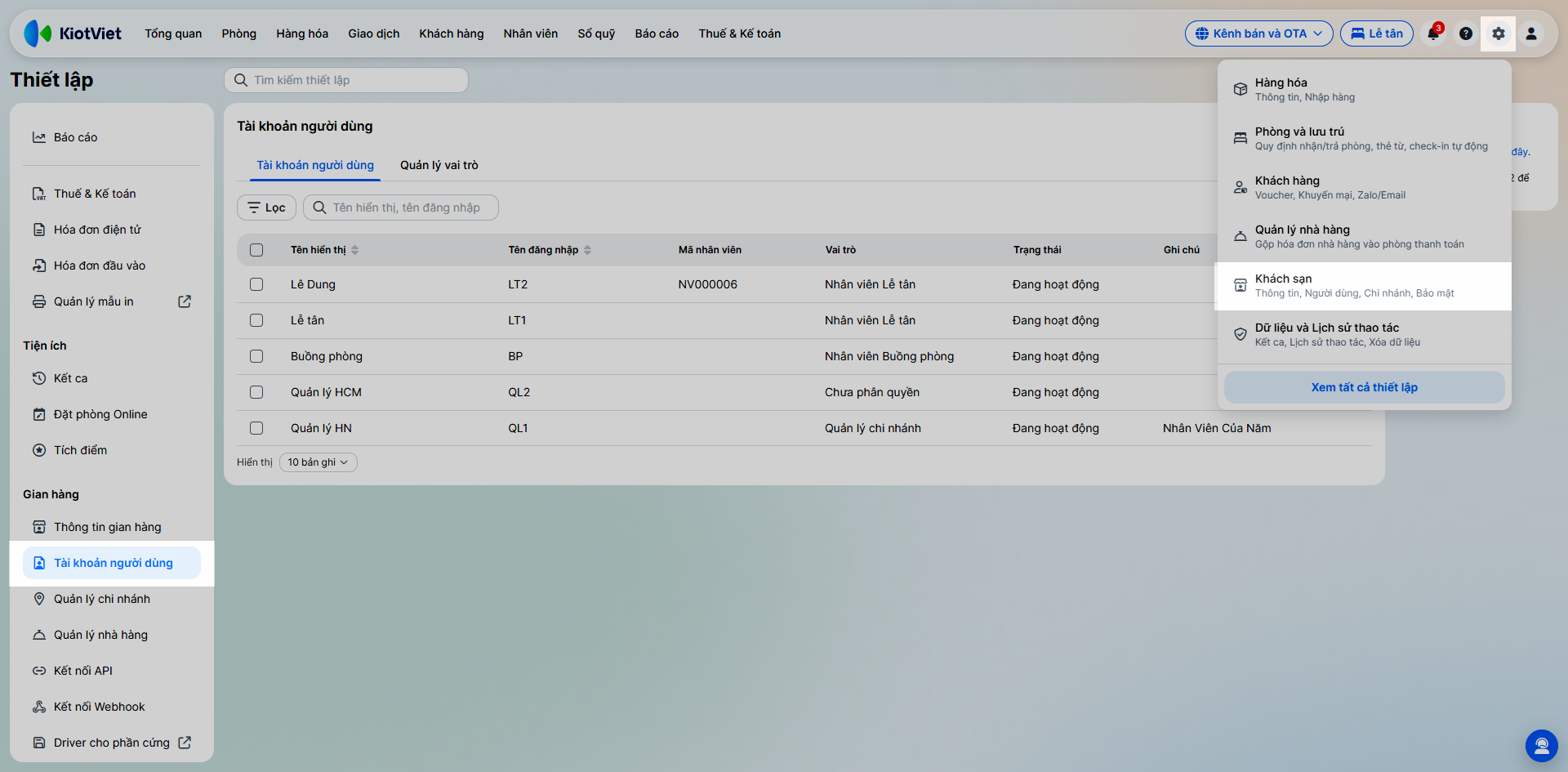
Task: Focus Tìm kiếm thiết lập search field
Action: pos(346,80)
